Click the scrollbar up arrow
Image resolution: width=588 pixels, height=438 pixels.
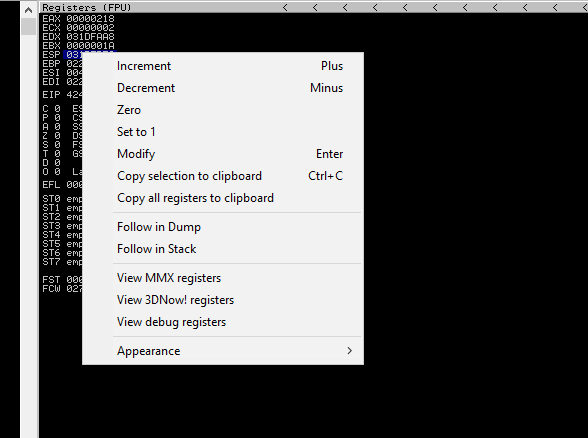coord(28,10)
